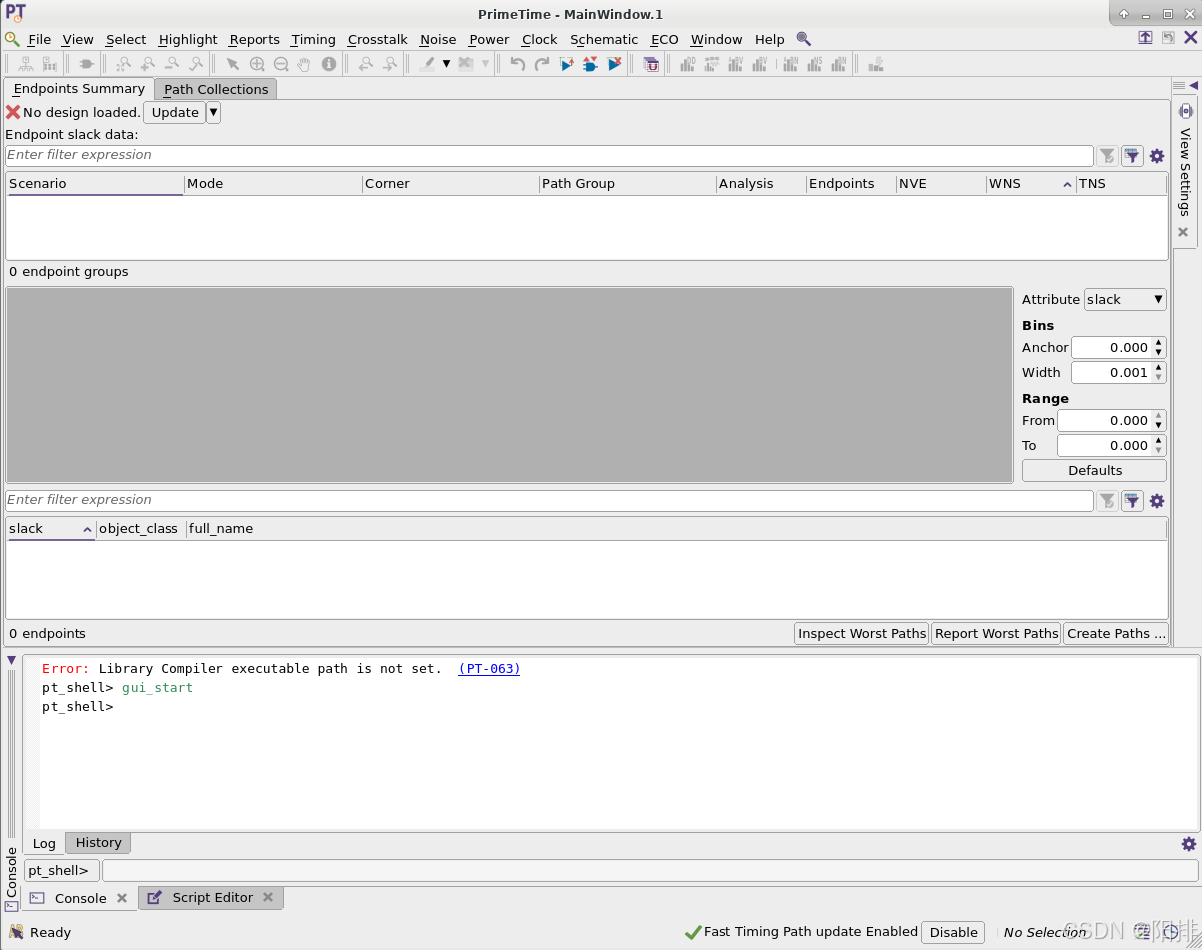Click the Path Group column header

click(628, 184)
